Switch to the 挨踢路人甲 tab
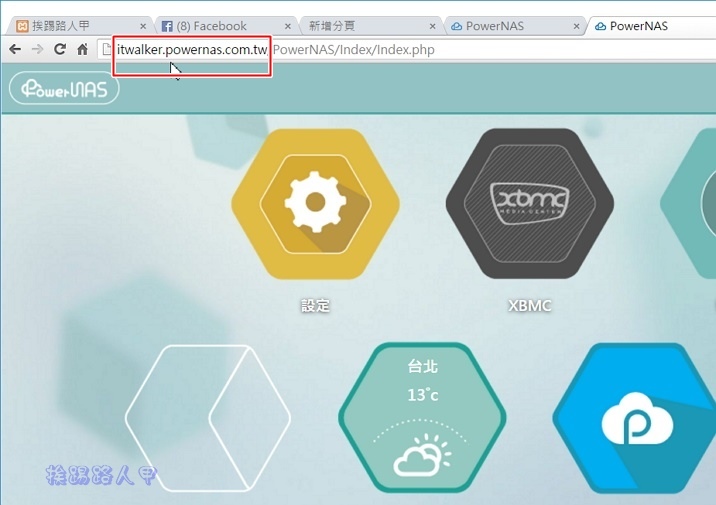The height and width of the screenshot is (505, 716). [75, 26]
